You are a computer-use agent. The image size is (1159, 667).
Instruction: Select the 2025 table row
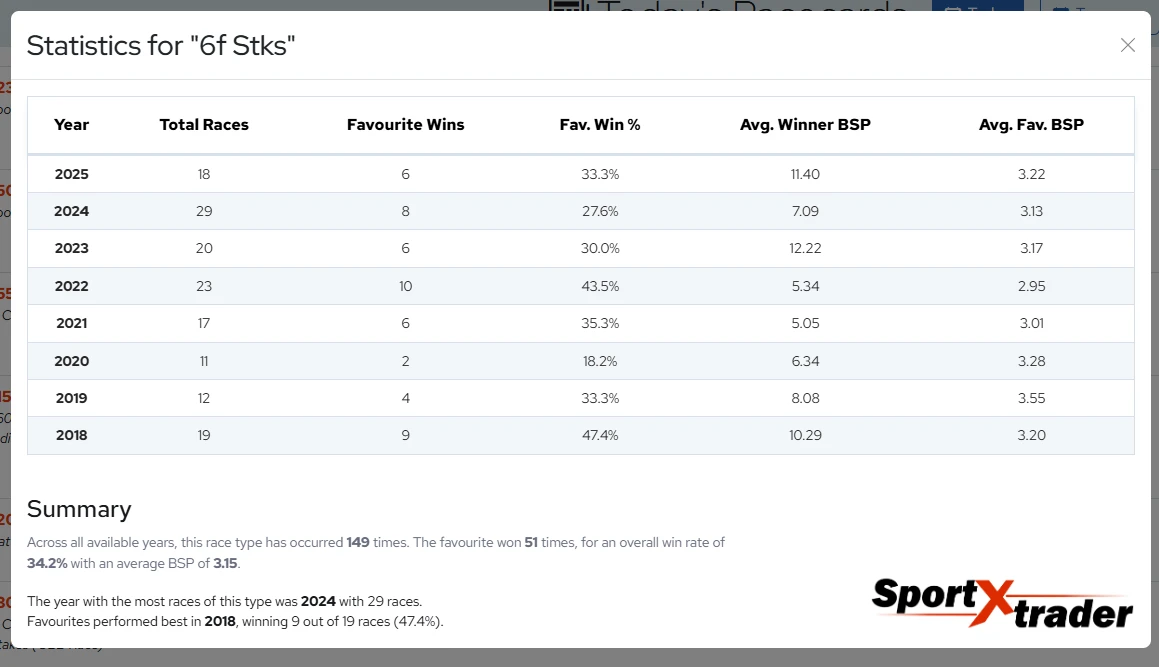tap(580, 174)
